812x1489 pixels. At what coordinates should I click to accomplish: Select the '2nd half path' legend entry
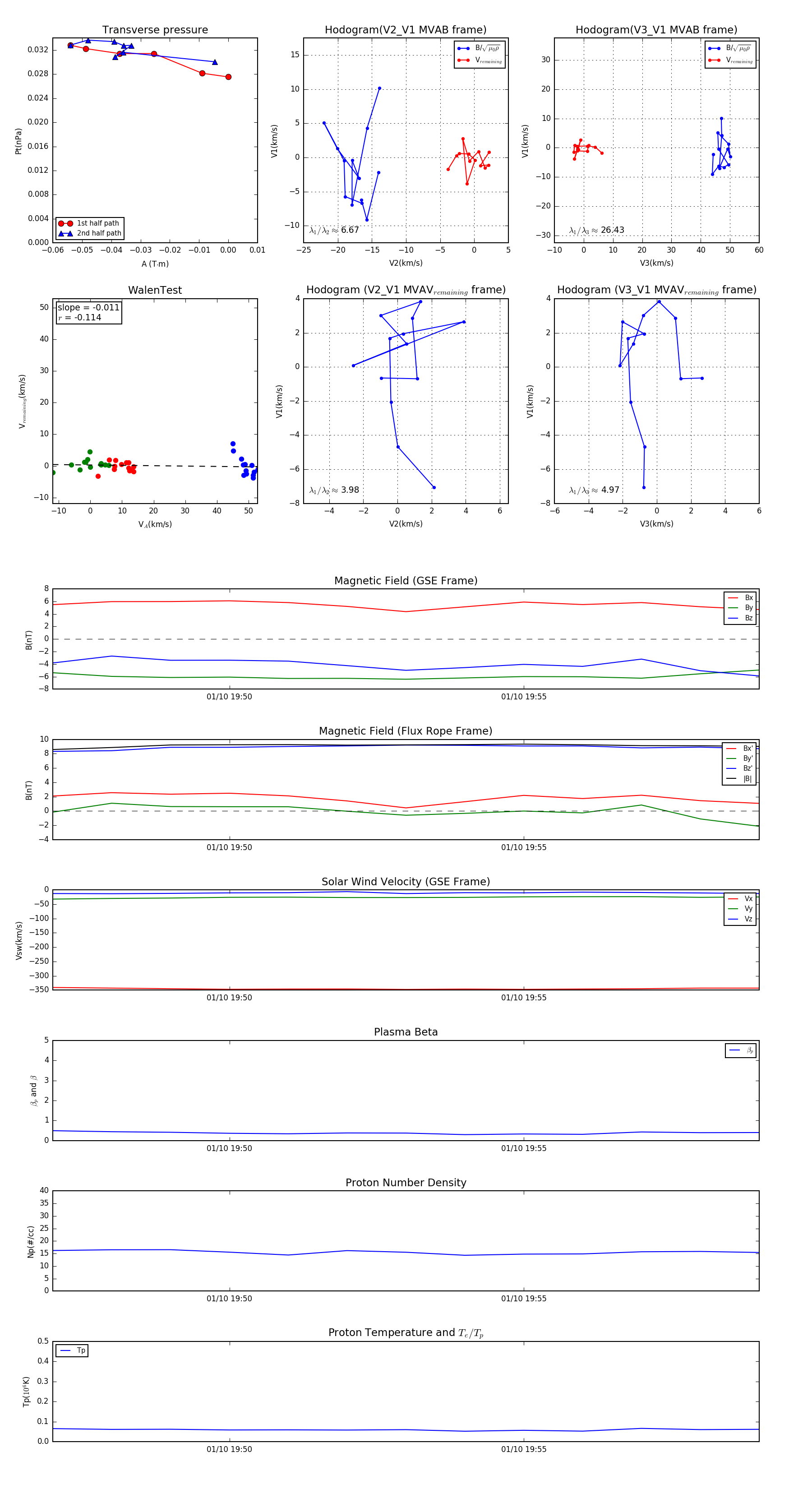coord(90,234)
